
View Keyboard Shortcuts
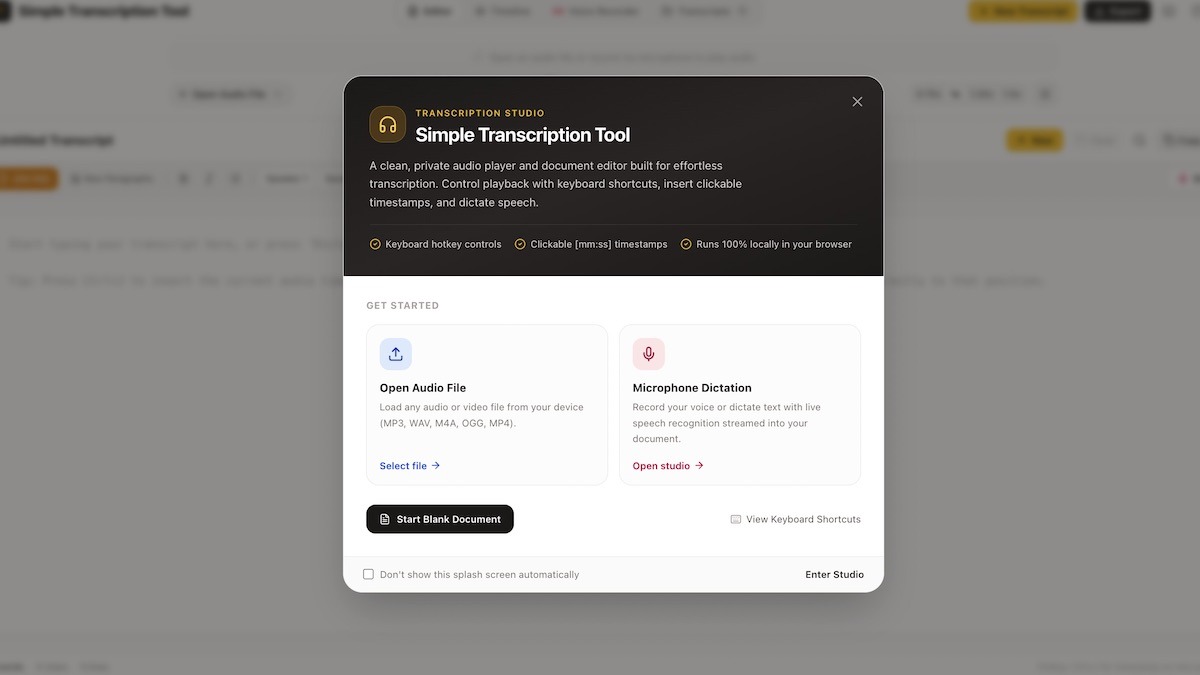coord(795,520)
